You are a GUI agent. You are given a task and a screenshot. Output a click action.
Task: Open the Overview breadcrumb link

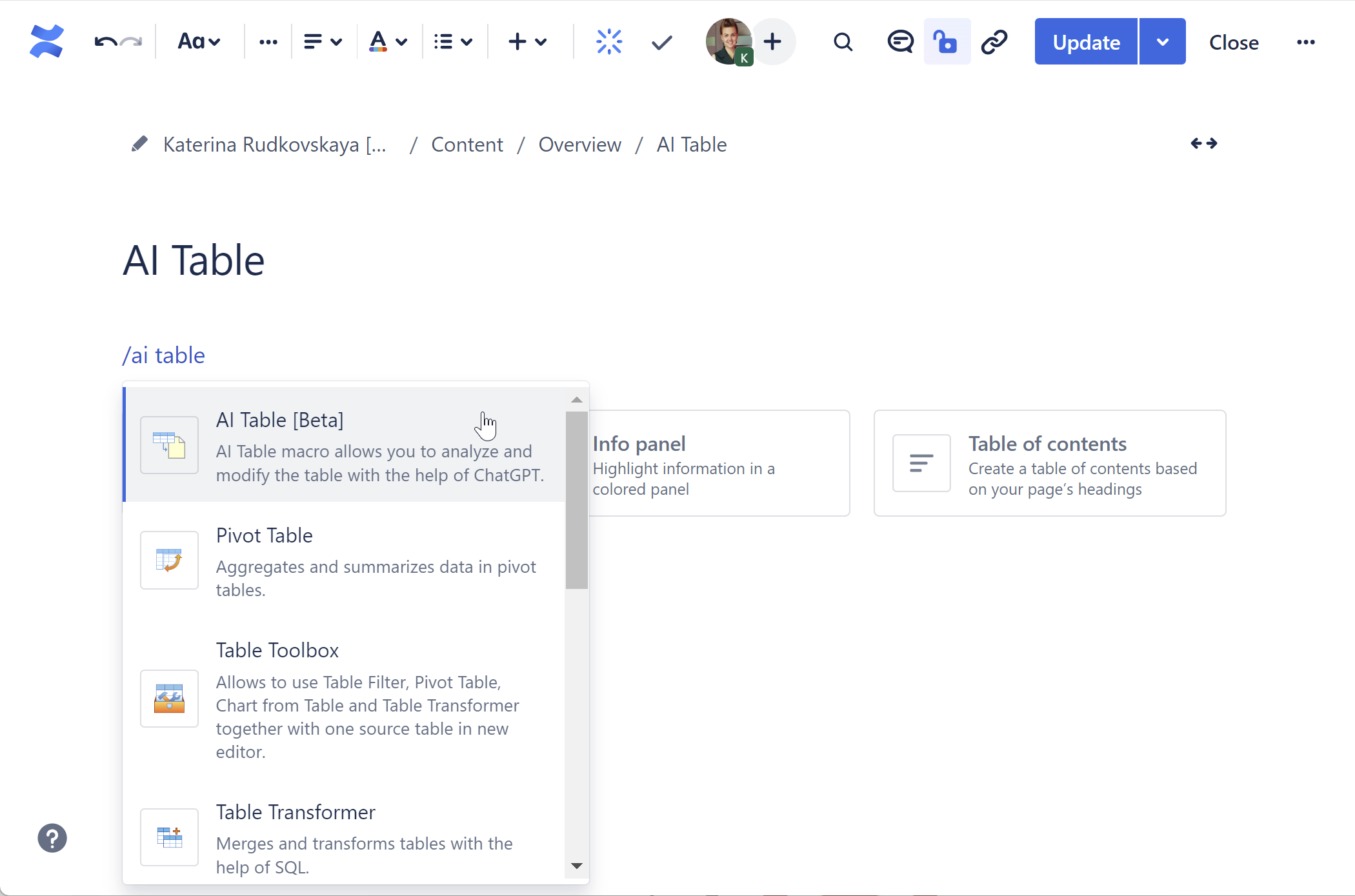pos(579,144)
